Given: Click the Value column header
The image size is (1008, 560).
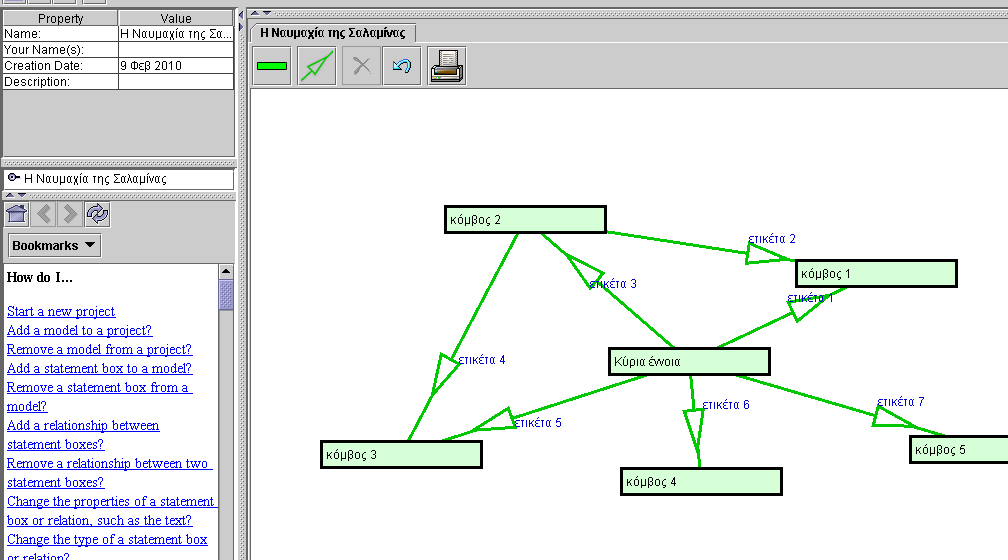Looking at the screenshot, I should 176,18.
